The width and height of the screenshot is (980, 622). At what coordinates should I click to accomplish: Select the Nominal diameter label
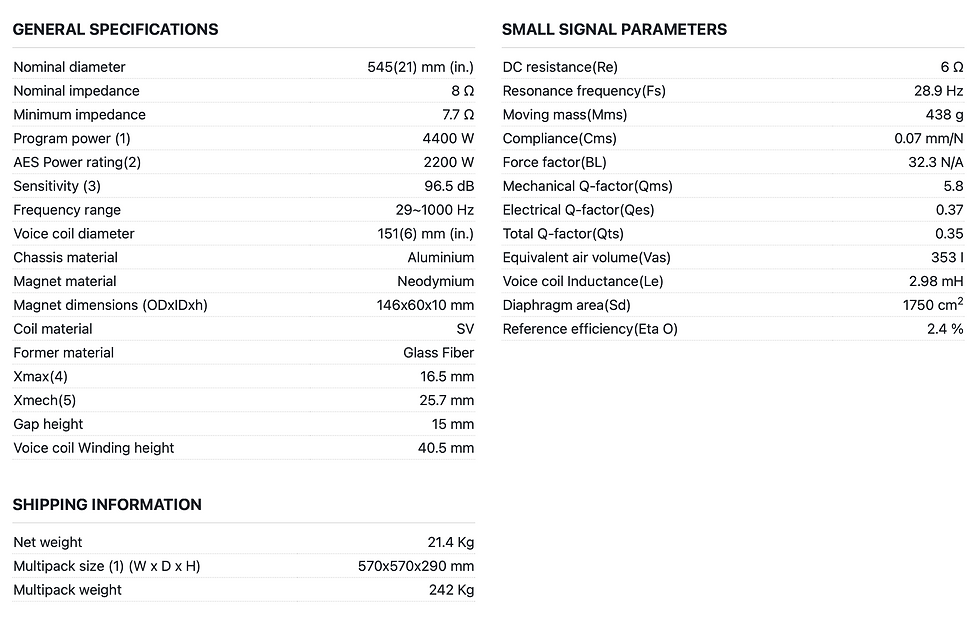[69, 67]
